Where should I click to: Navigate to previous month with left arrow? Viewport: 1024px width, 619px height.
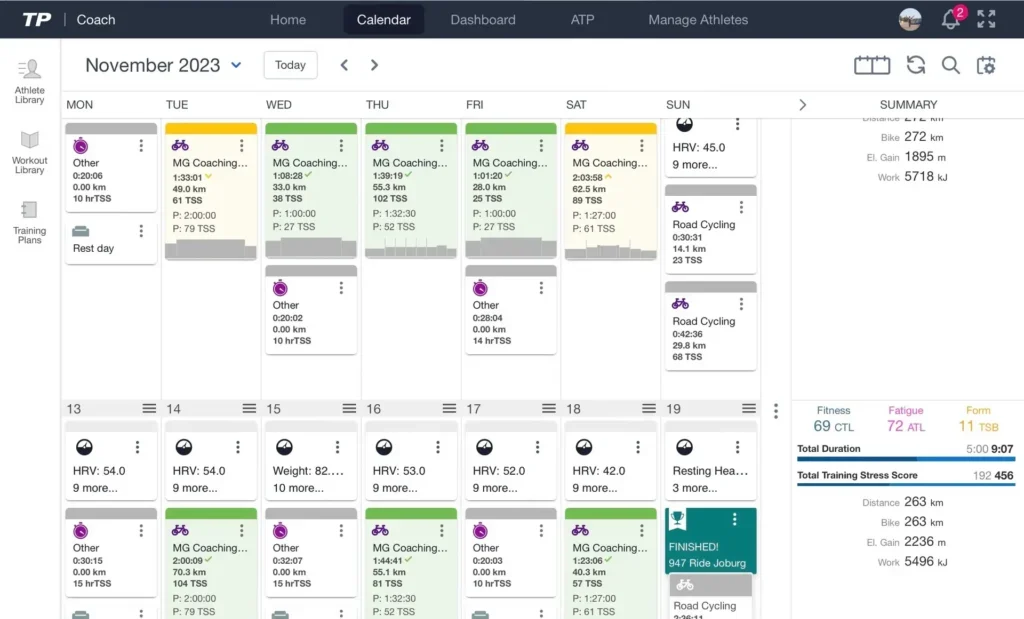pyautogui.click(x=344, y=64)
